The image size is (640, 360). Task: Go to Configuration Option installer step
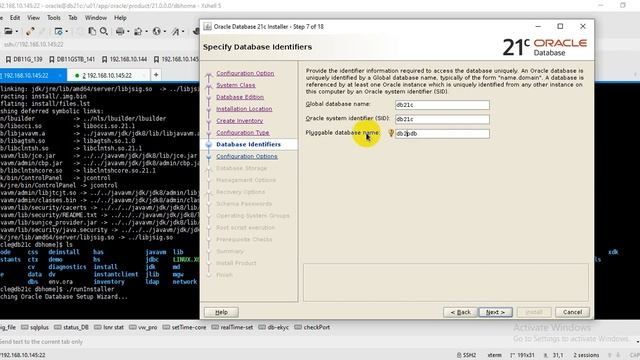point(245,73)
